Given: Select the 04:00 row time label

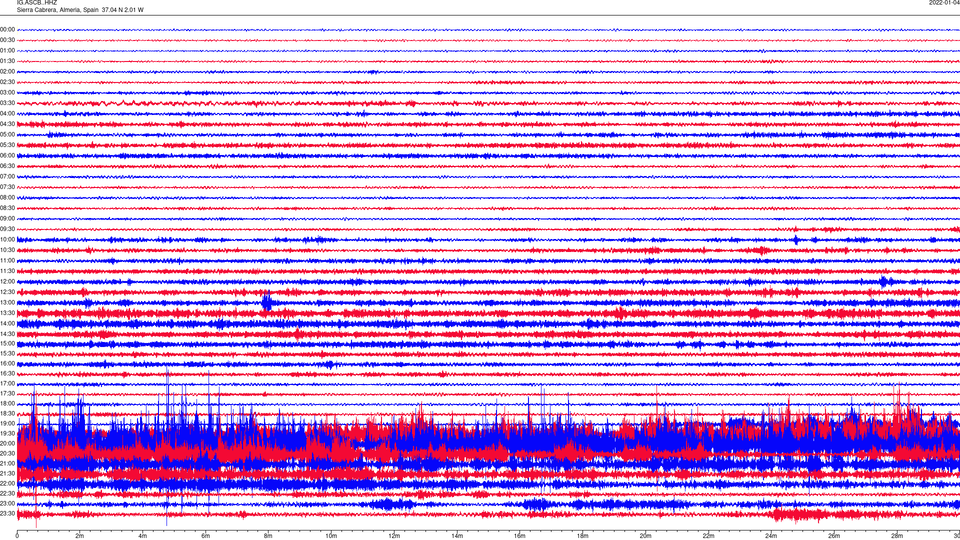Looking at the screenshot, I should click(7, 113).
